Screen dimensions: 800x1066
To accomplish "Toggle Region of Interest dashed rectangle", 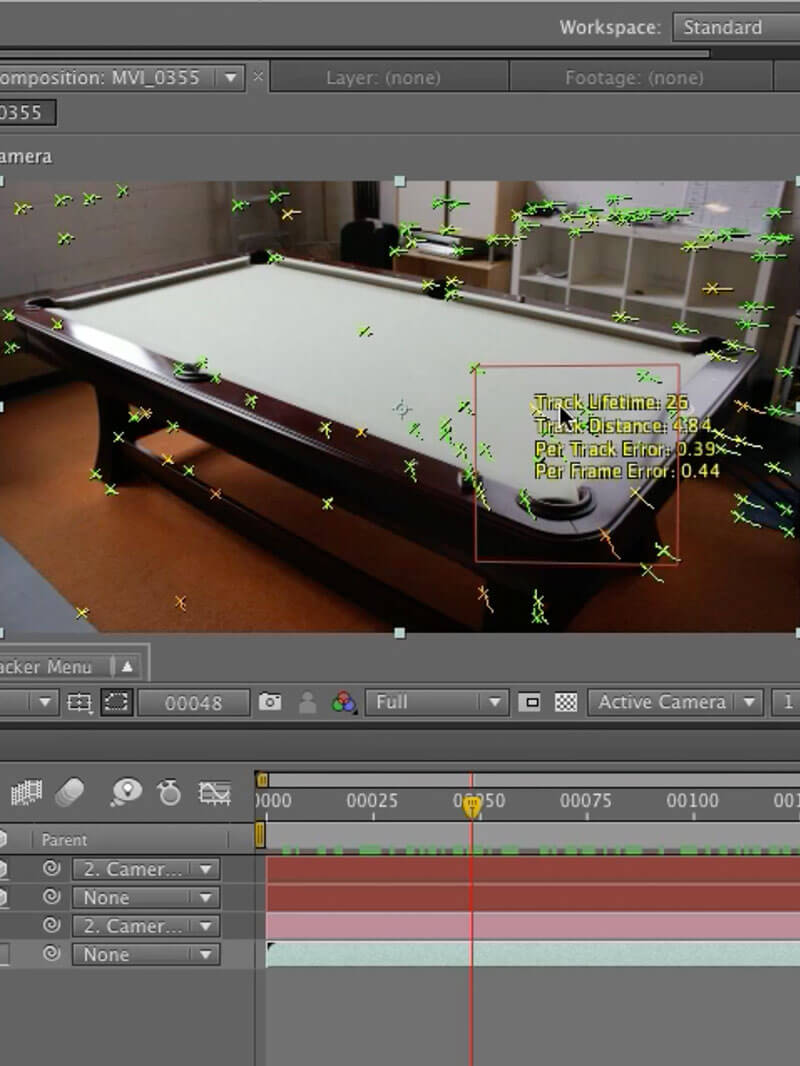I will tap(116, 703).
